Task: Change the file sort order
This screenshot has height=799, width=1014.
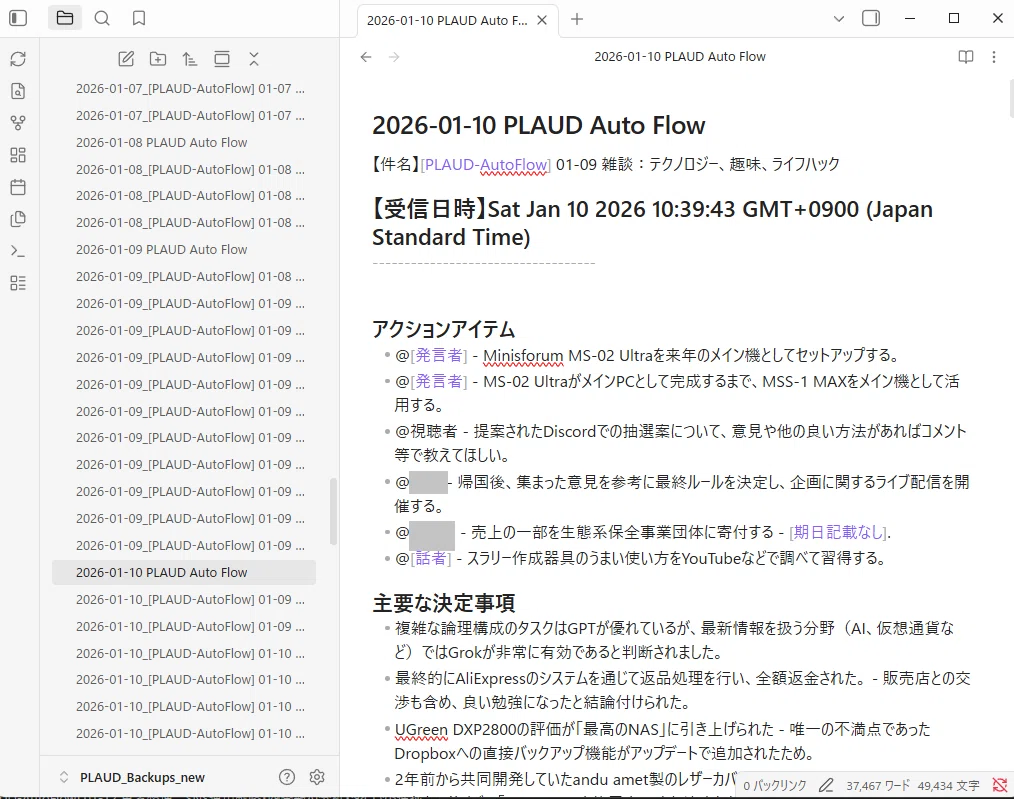Action: pos(189,59)
